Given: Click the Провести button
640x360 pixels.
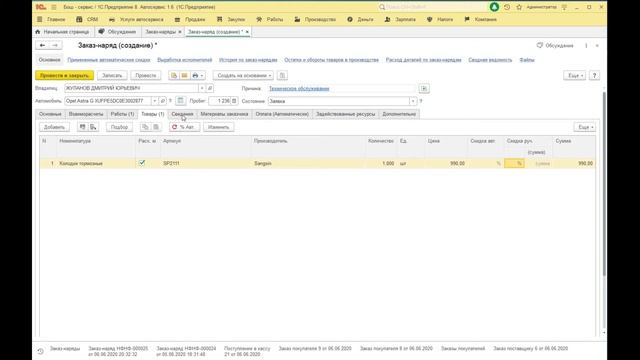Looking at the screenshot, I should [x=146, y=76].
